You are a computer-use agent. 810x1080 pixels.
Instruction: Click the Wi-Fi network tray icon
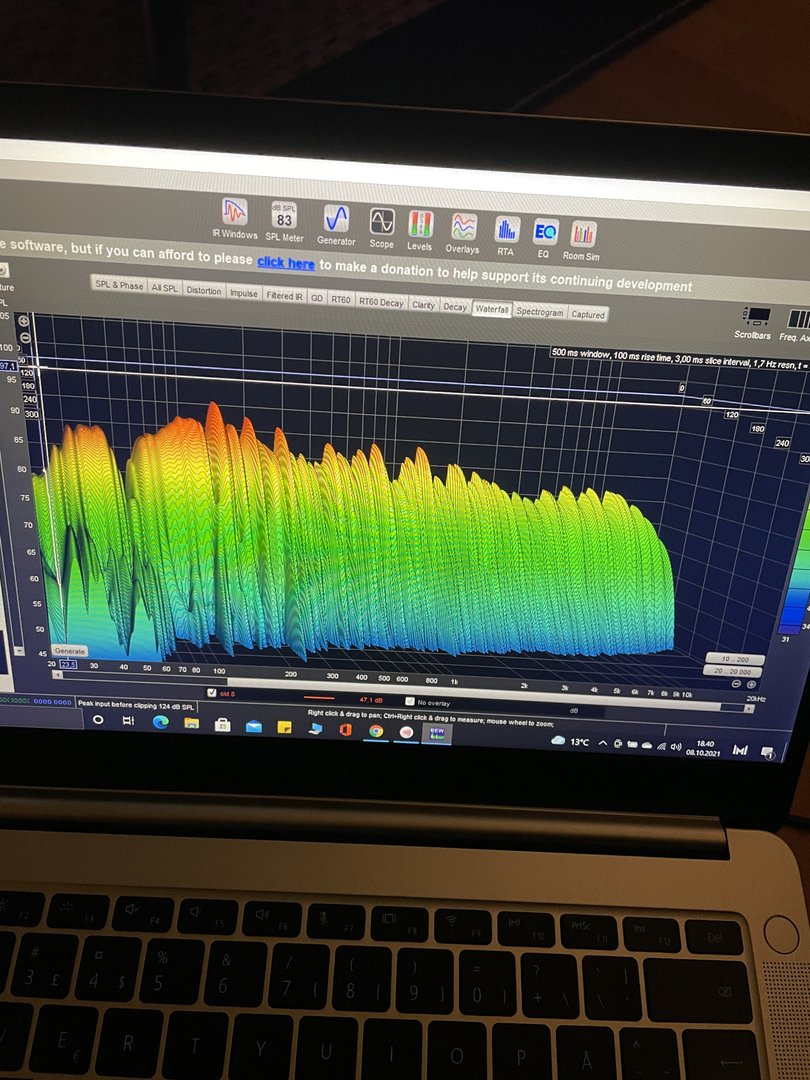coord(662,746)
